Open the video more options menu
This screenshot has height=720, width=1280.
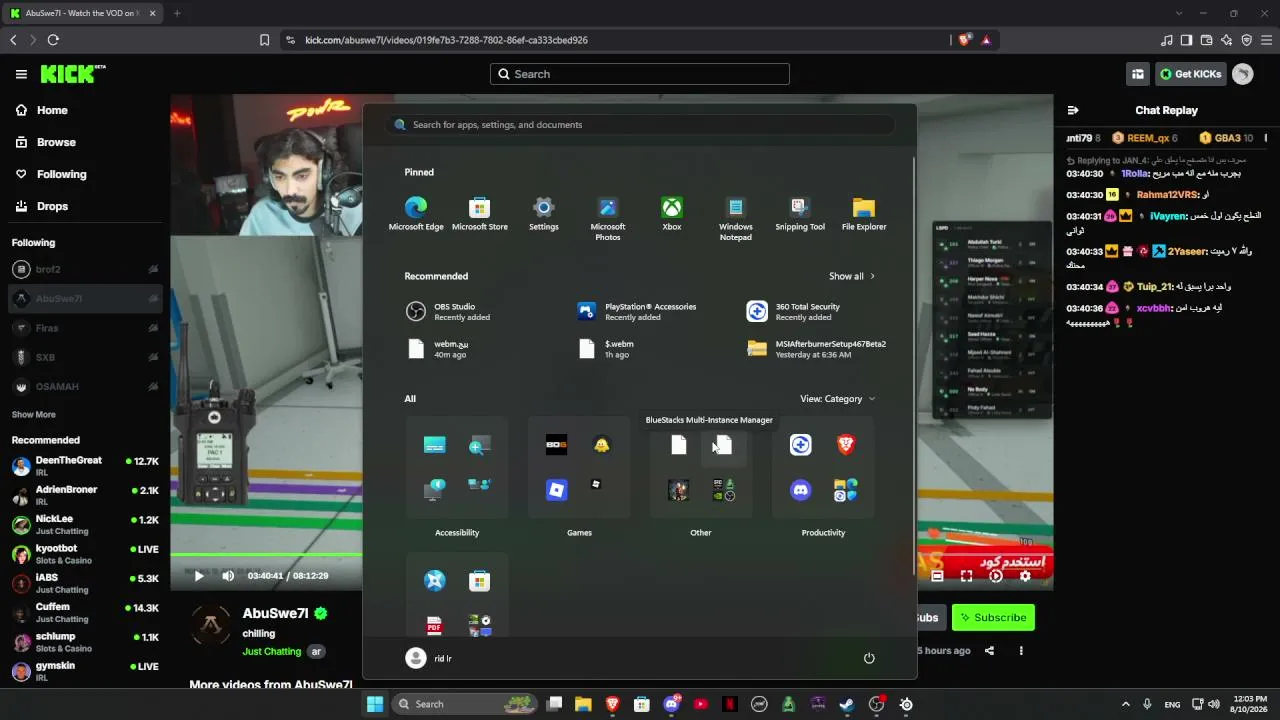point(1021,651)
